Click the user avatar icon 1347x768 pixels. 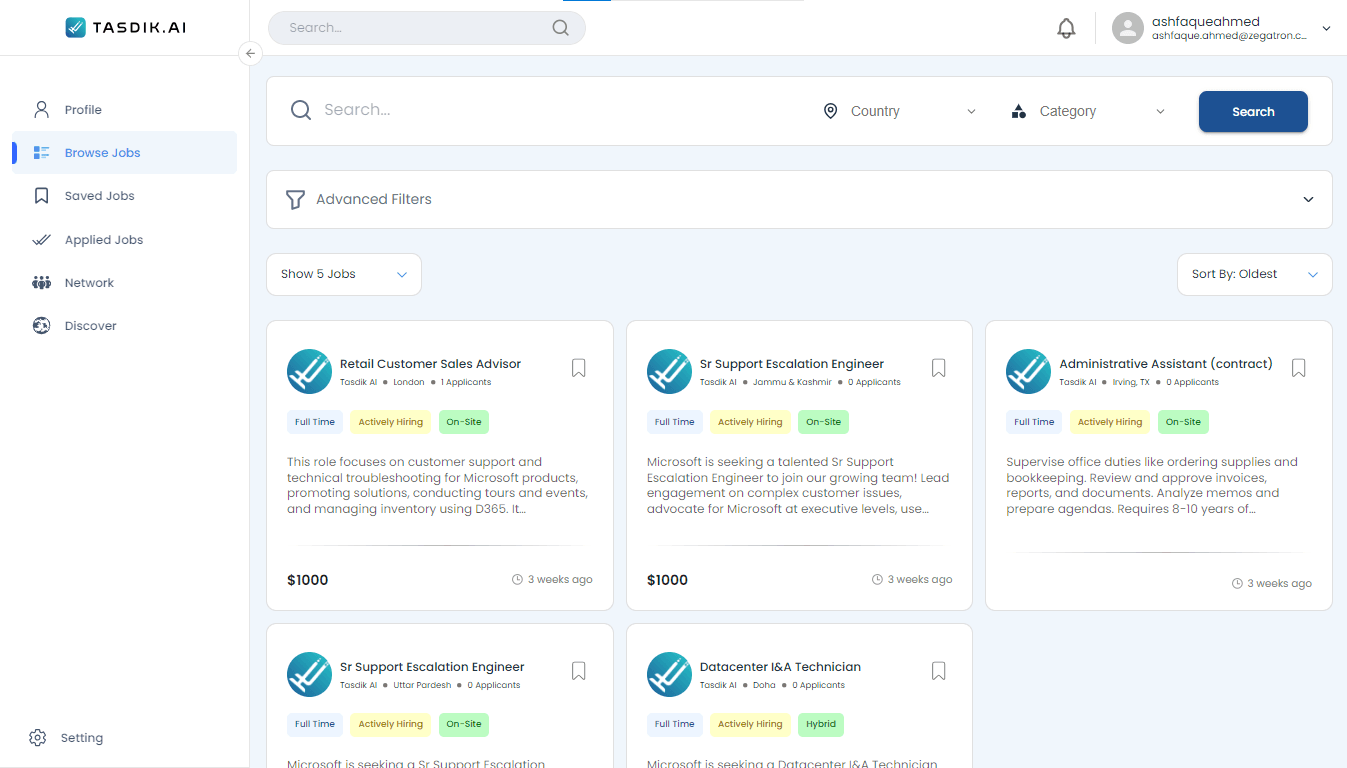1127,28
